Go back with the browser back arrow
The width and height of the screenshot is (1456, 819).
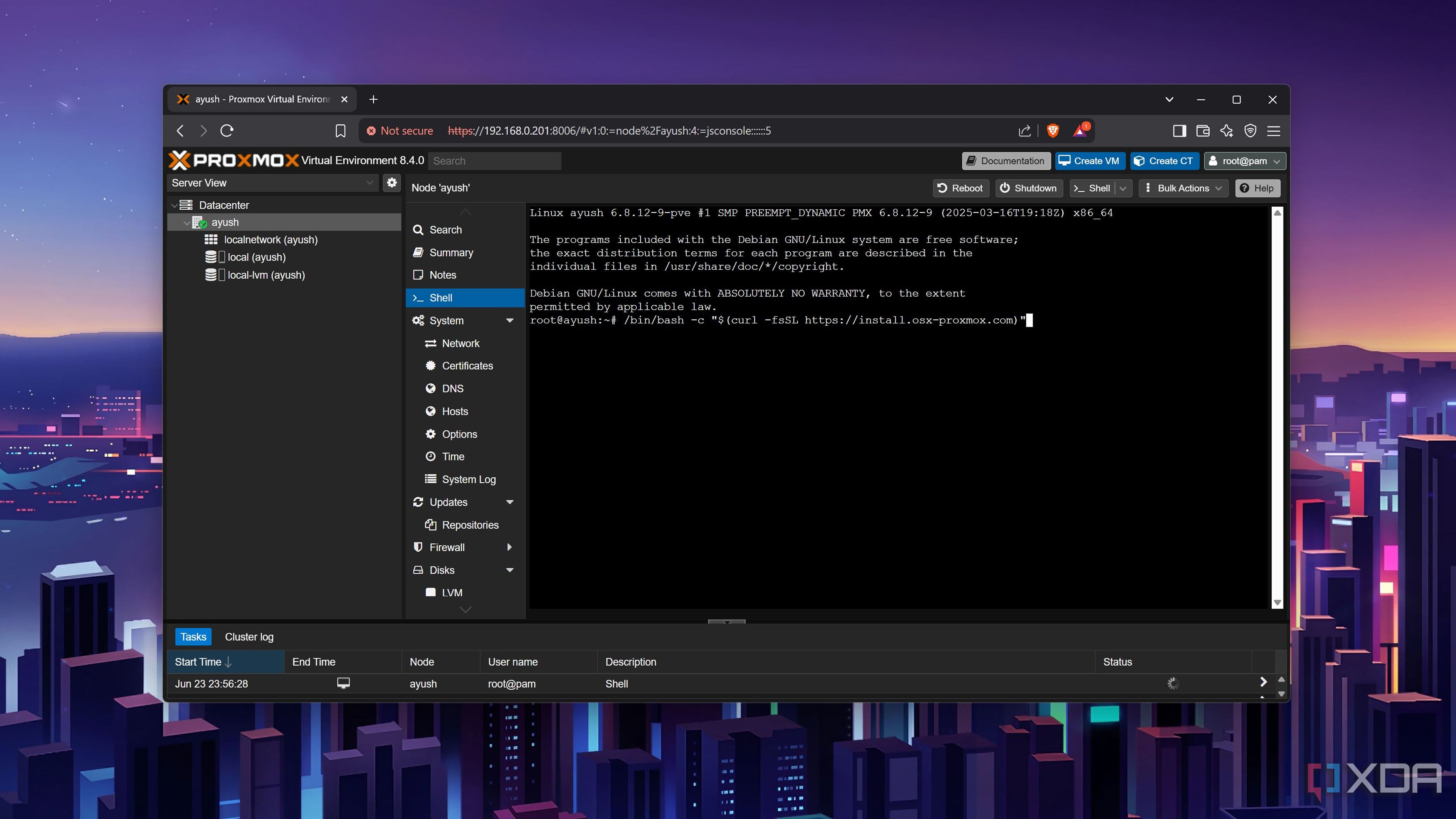click(180, 130)
